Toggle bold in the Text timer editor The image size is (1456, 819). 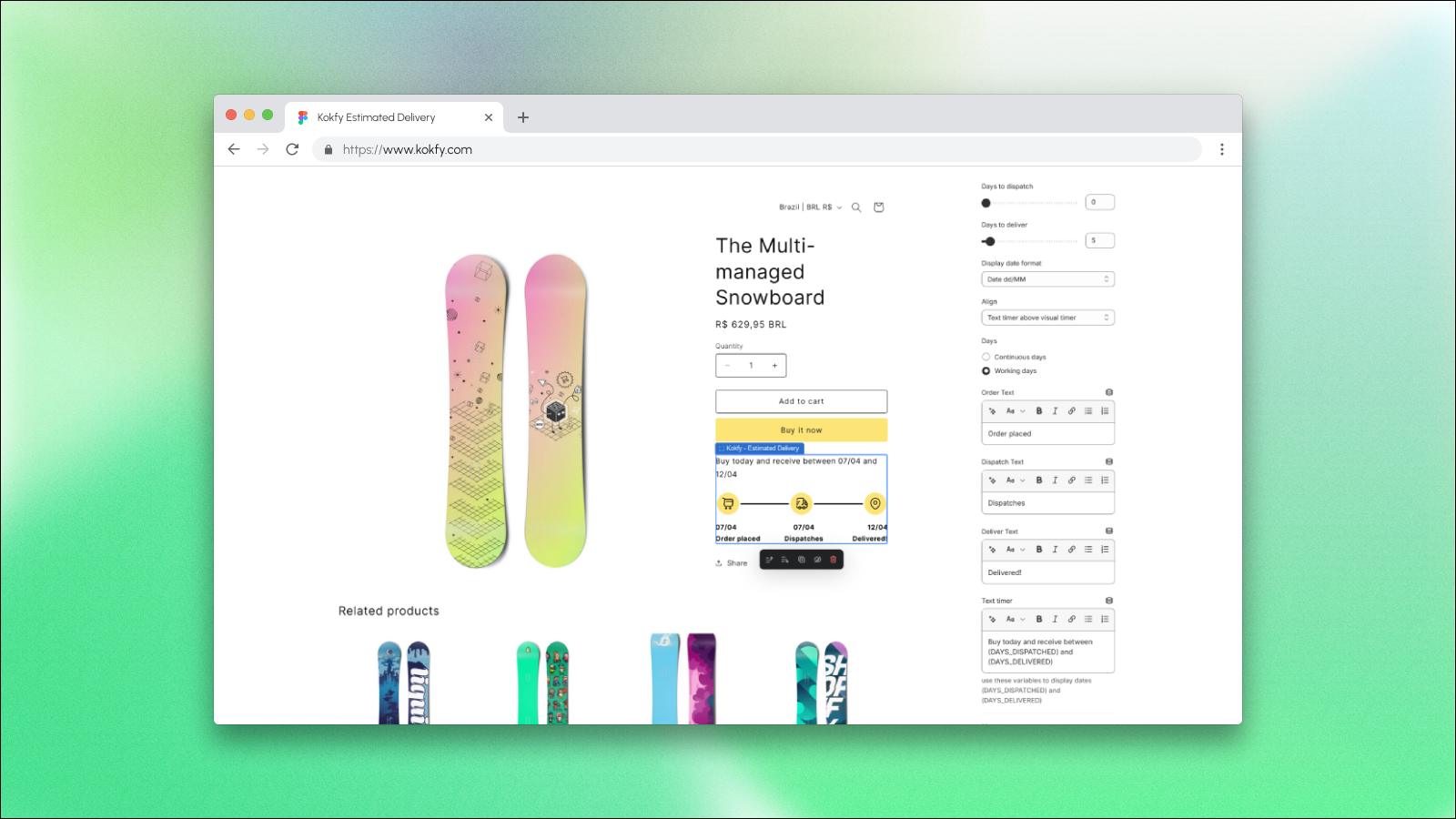pyautogui.click(x=1039, y=619)
